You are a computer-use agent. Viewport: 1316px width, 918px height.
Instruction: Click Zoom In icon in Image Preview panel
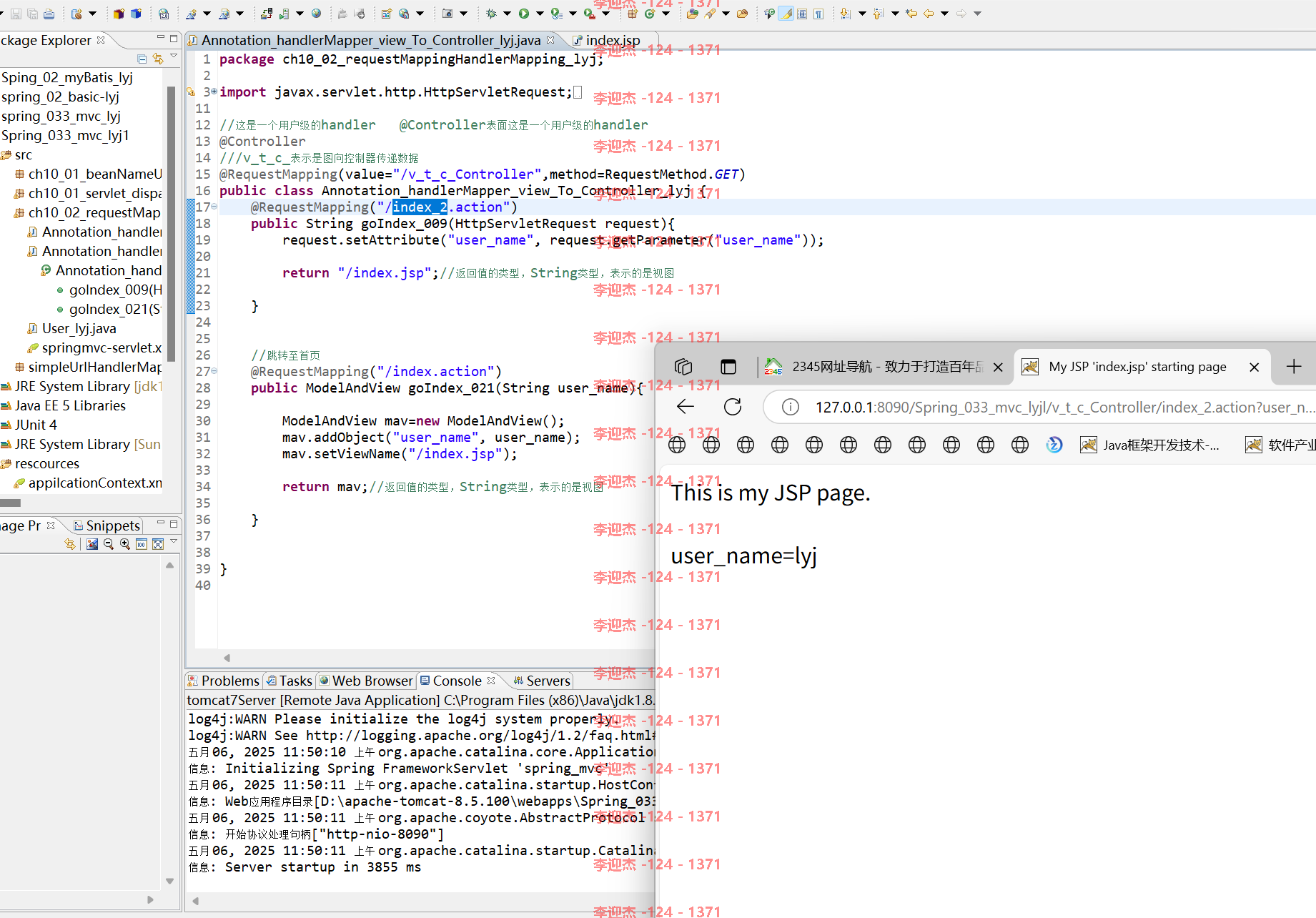[125, 544]
